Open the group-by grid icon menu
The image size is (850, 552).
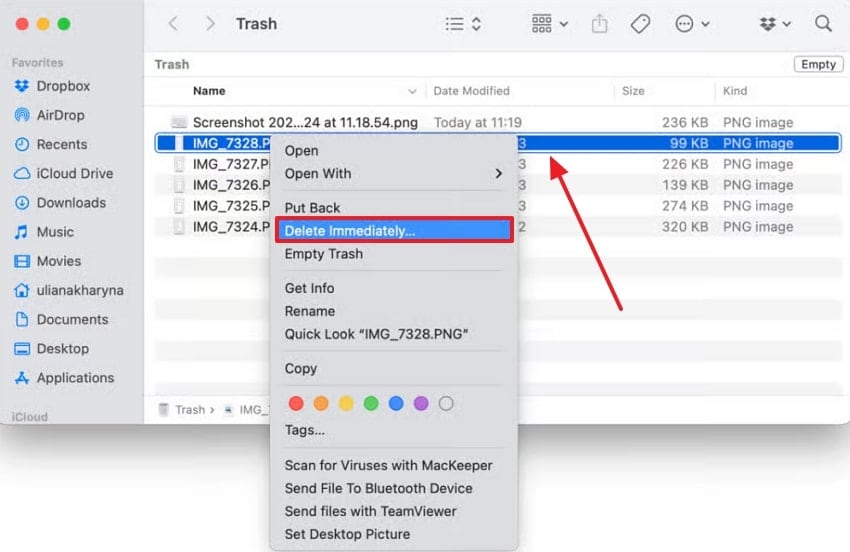[x=542, y=24]
